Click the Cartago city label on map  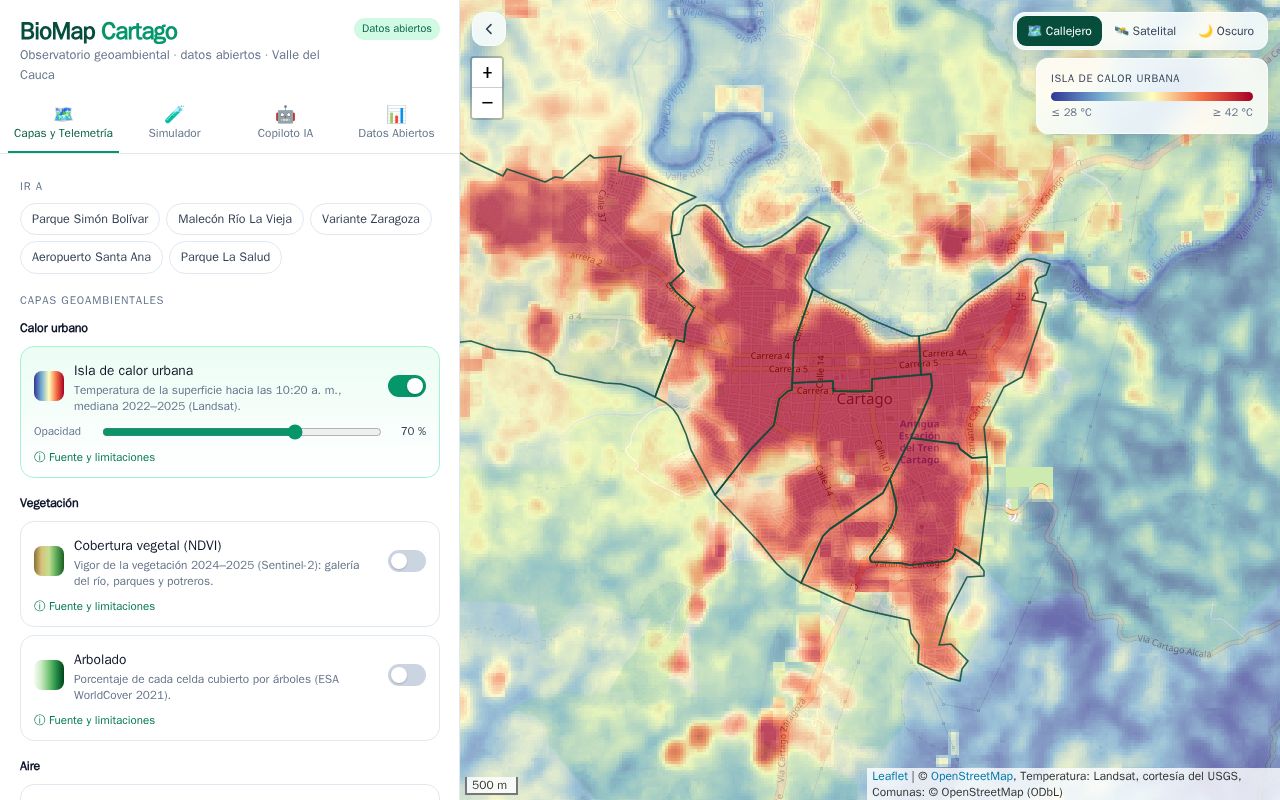pyautogui.click(x=864, y=399)
